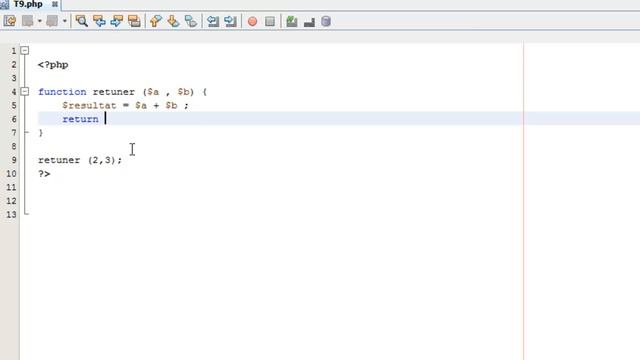Click line number 9 in gutter

[x=13, y=160]
